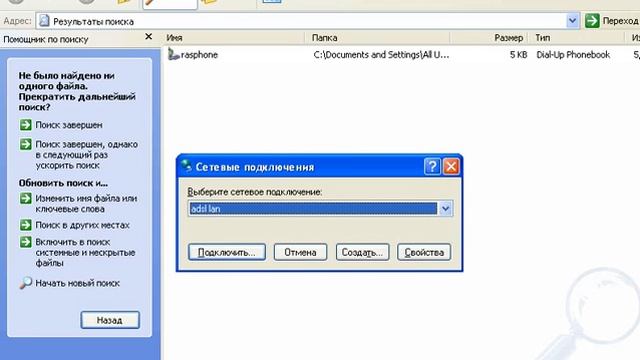This screenshot has height=360, width=640.
Task: Choose Включить в поиск системные файлы
Action: 85,252
